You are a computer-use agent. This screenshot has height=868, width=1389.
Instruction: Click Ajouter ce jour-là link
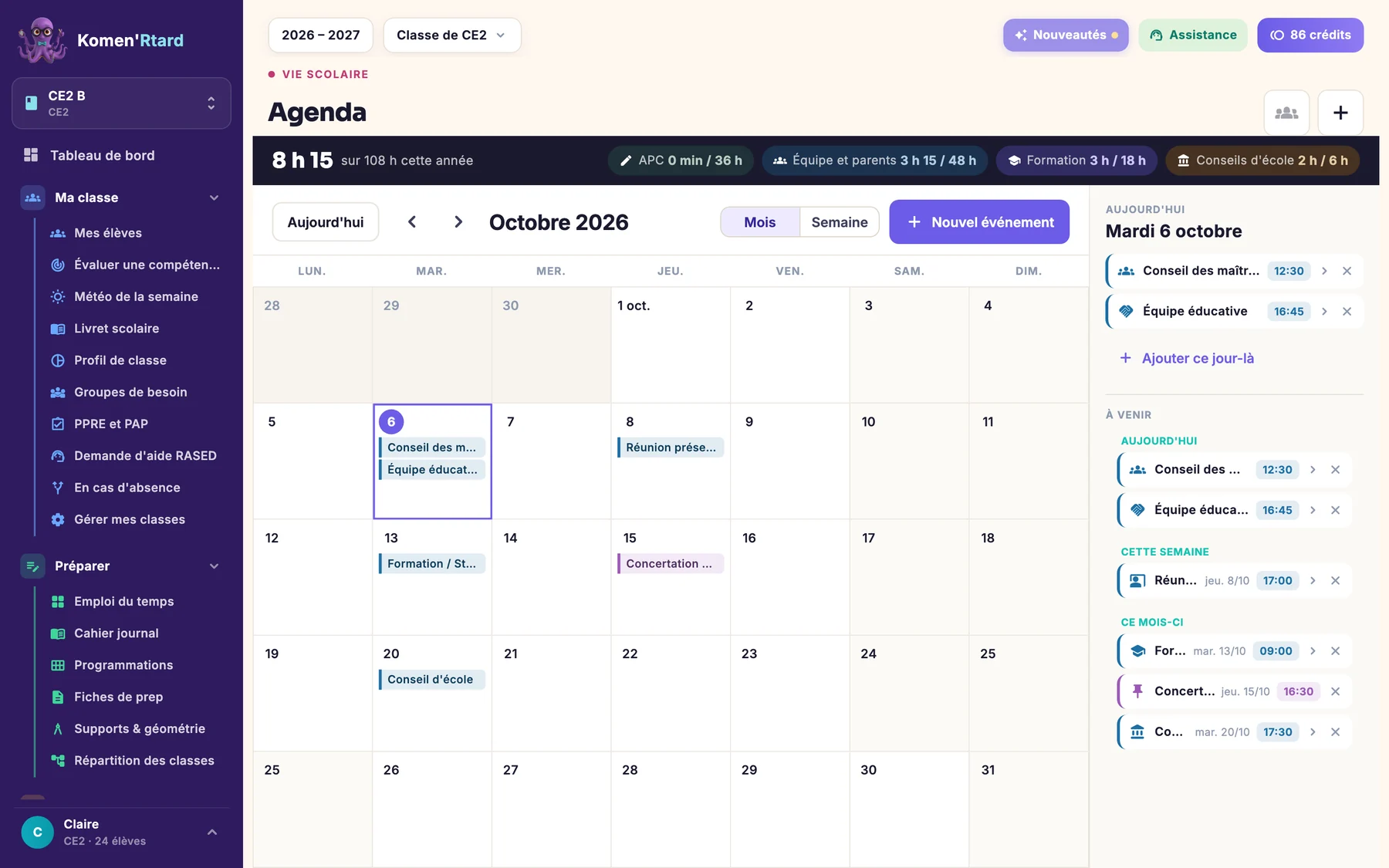coord(1187,358)
